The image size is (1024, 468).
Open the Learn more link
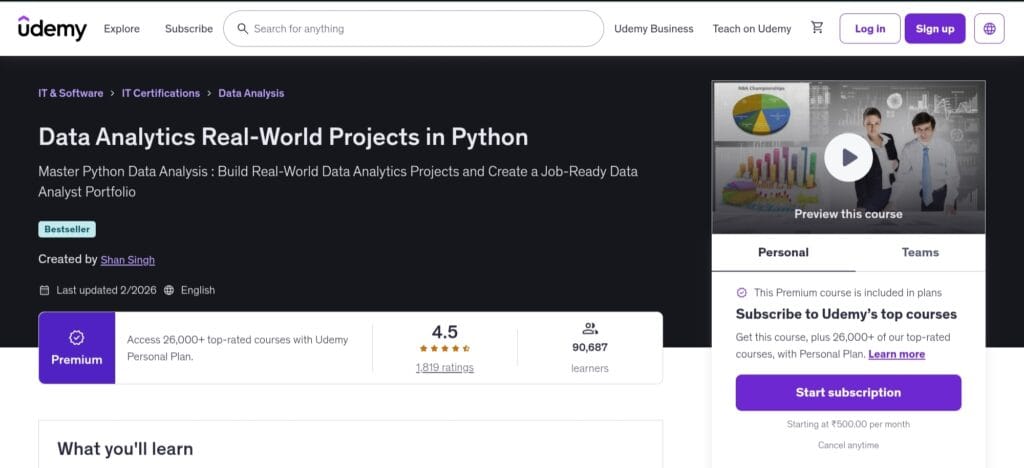pos(897,354)
